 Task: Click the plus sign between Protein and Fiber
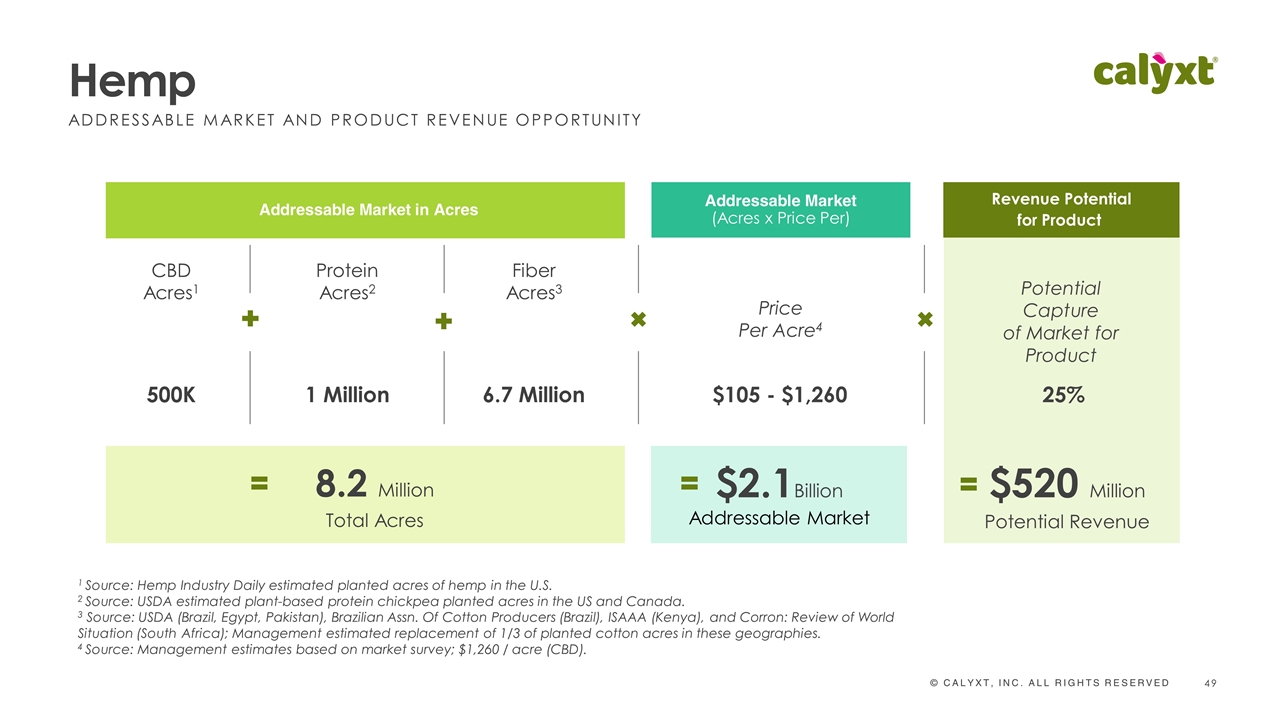pos(443,322)
